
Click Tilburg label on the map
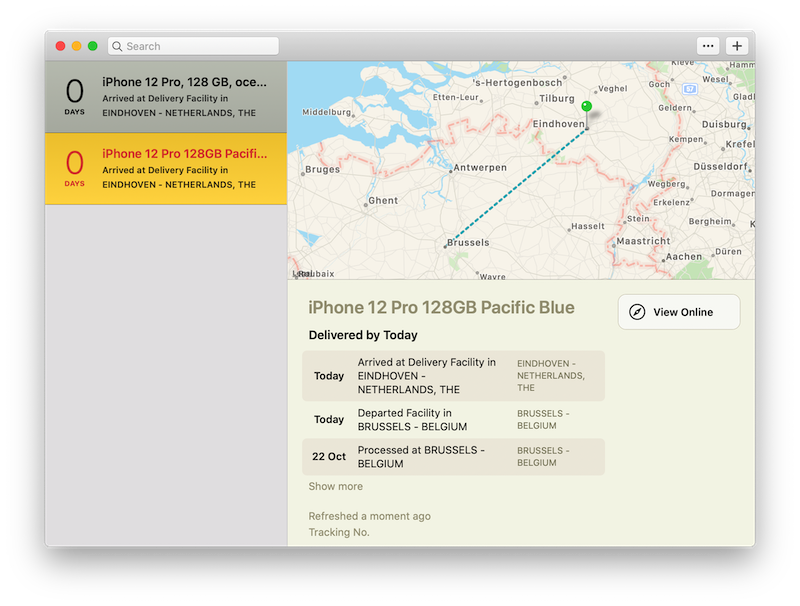(557, 98)
